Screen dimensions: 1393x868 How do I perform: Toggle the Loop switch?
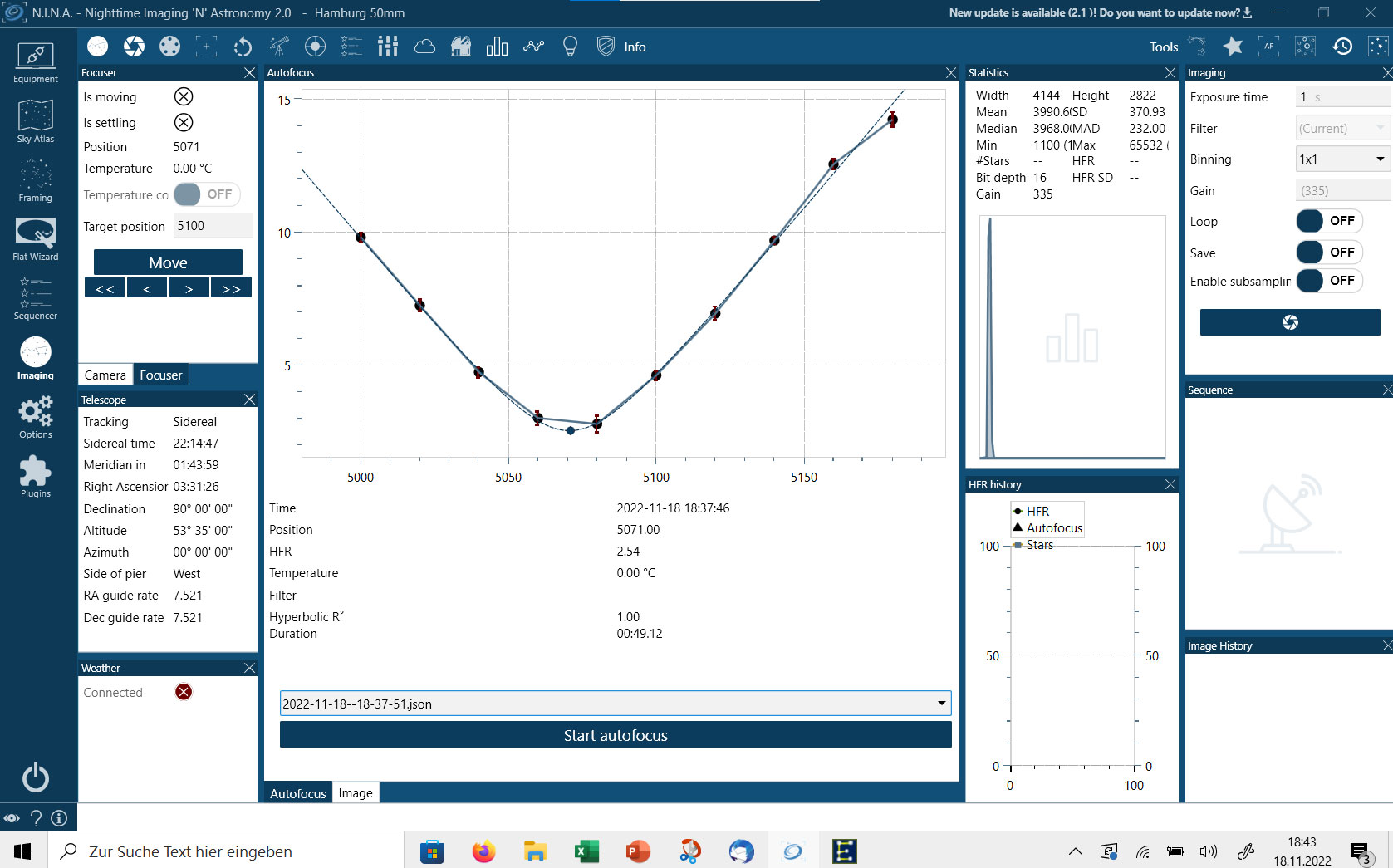pos(1329,221)
